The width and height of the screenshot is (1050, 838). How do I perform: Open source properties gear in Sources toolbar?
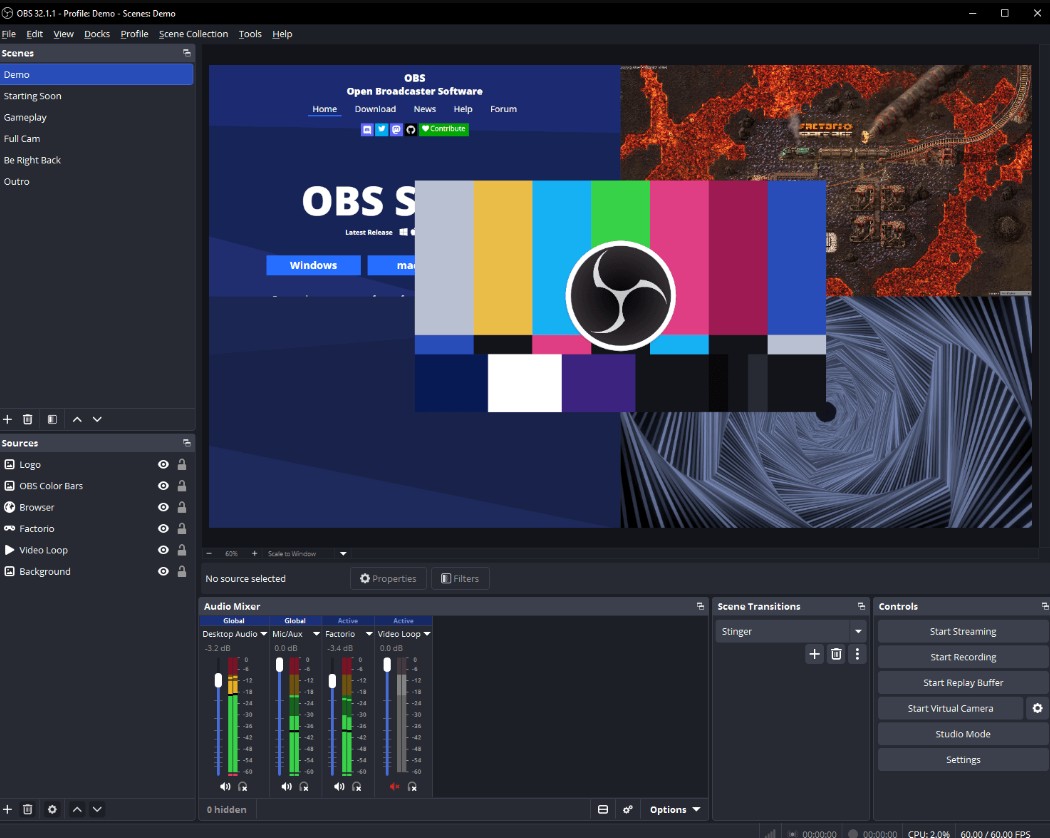tap(52, 809)
